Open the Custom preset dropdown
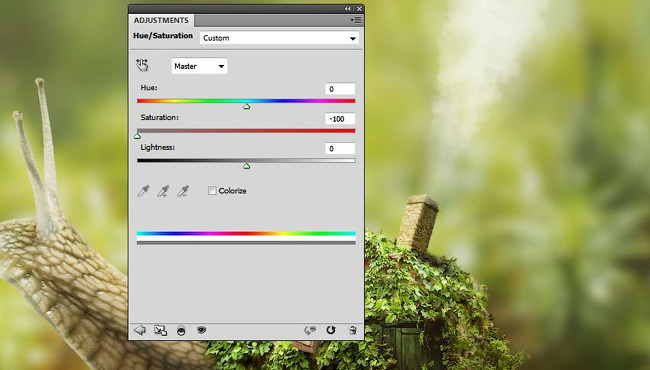Image resolution: width=650 pixels, height=370 pixels. 279,38
